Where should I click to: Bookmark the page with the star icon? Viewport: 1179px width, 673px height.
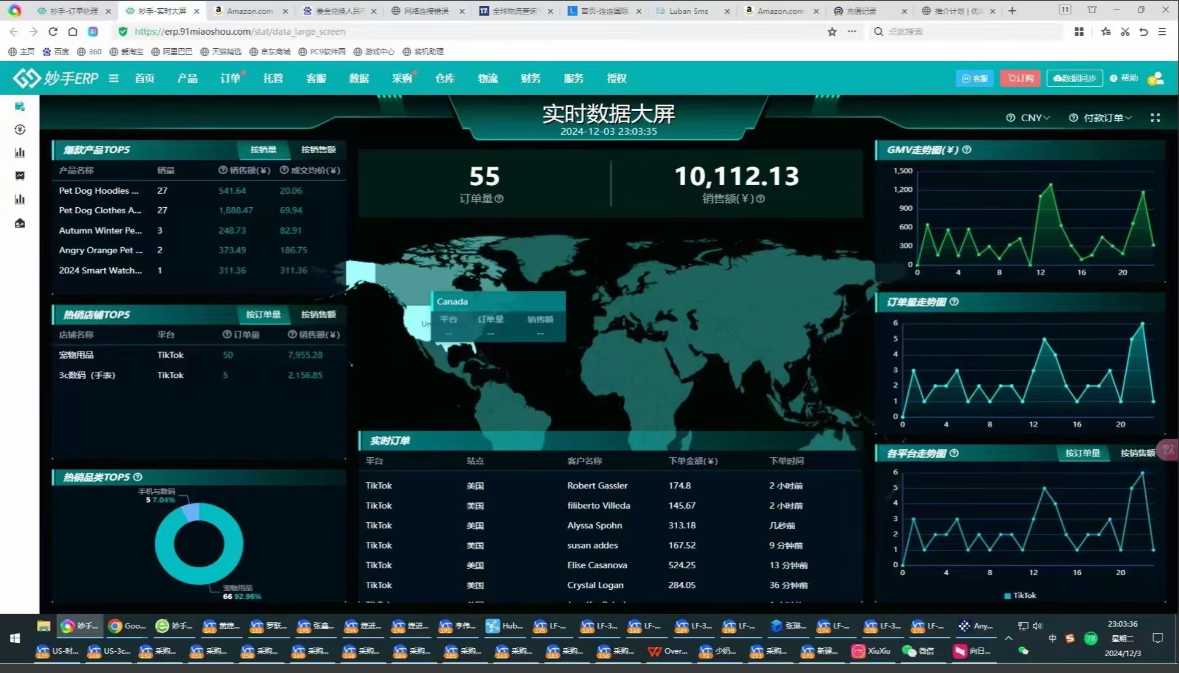point(832,32)
